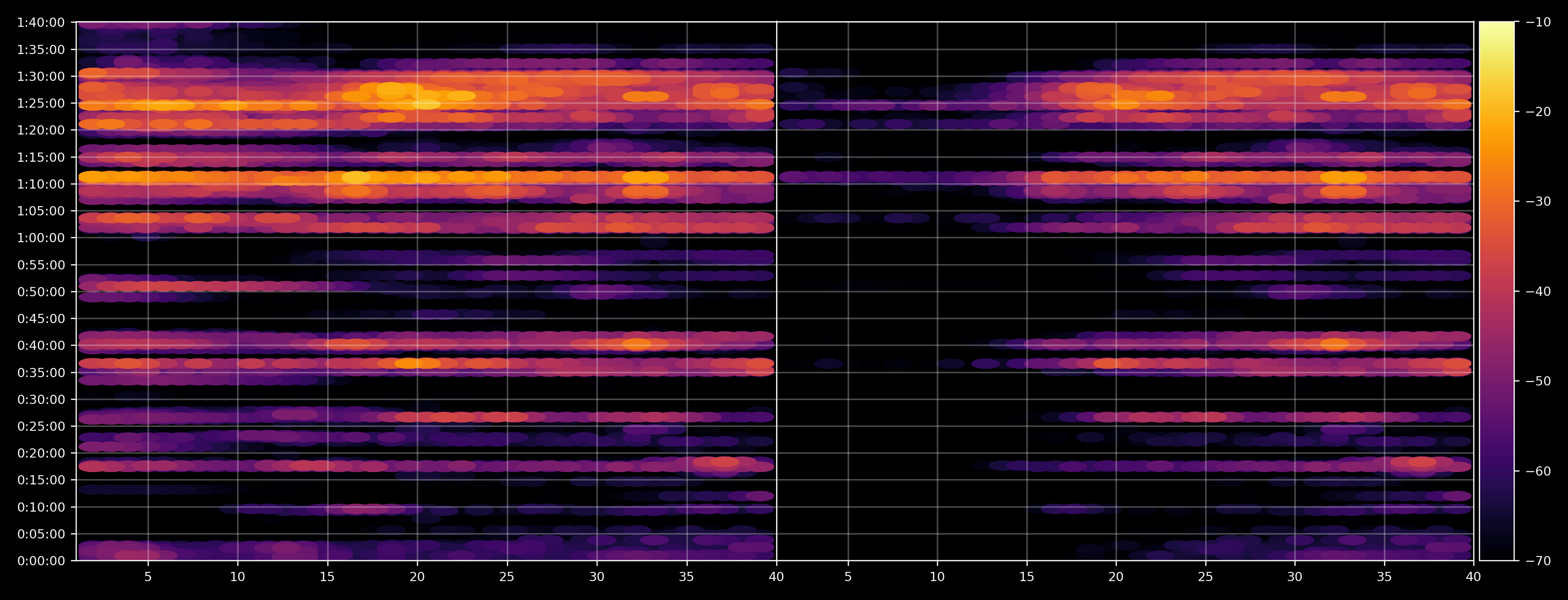Pick the 0:45:00 y-axis tick label
Image resolution: width=1568 pixels, height=600 pixels.
tap(41, 319)
